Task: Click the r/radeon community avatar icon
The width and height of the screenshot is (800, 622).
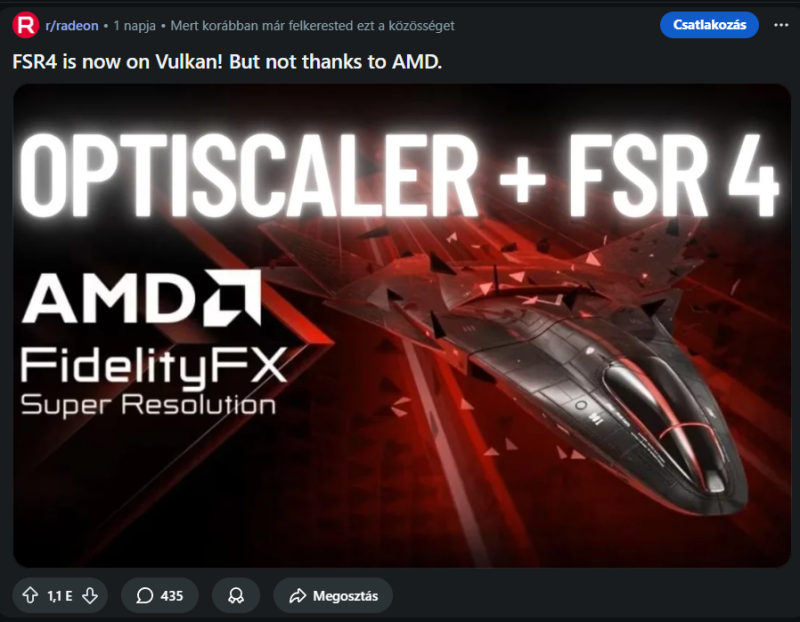Action: point(25,25)
